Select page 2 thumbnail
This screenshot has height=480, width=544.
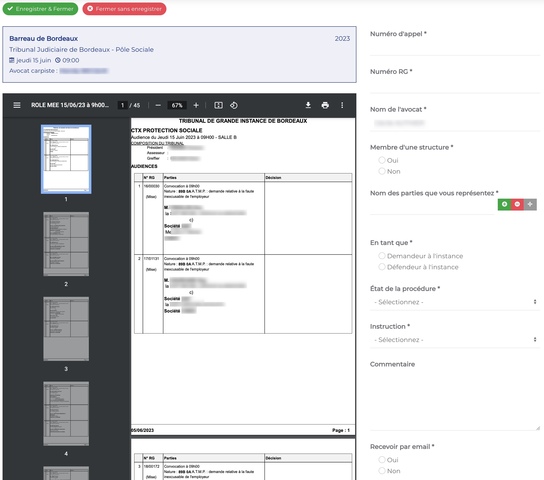tap(66, 244)
